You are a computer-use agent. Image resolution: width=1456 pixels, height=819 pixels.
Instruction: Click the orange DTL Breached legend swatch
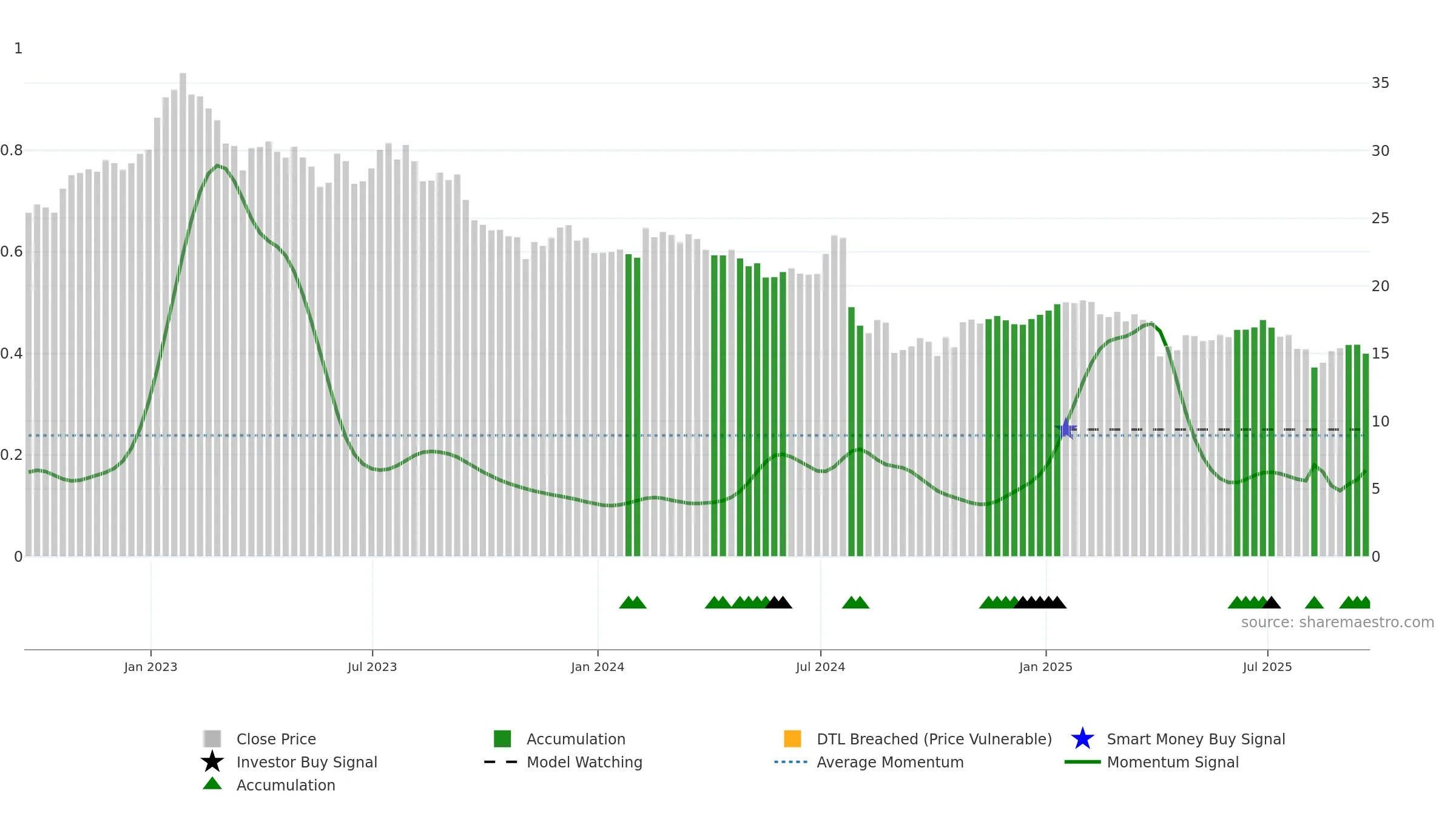pyautogui.click(x=792, y=738)
